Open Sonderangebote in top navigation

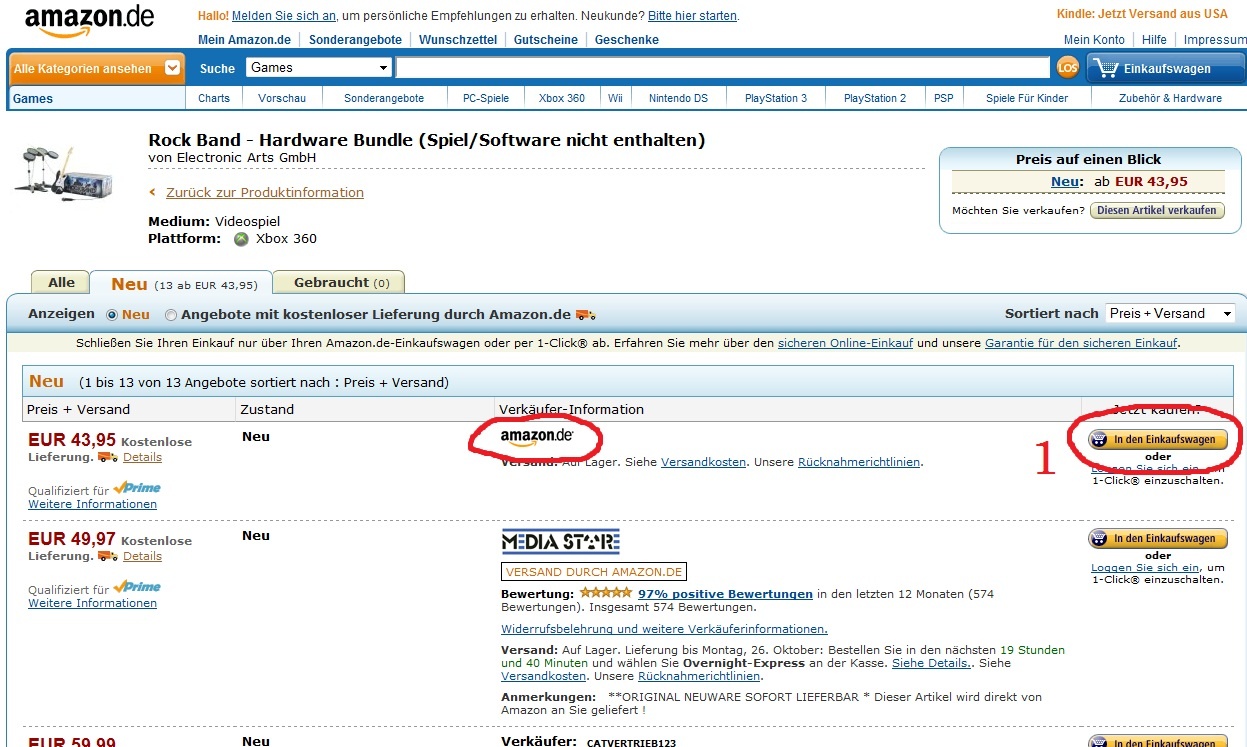pyautogui.click(x=355, y=40)
